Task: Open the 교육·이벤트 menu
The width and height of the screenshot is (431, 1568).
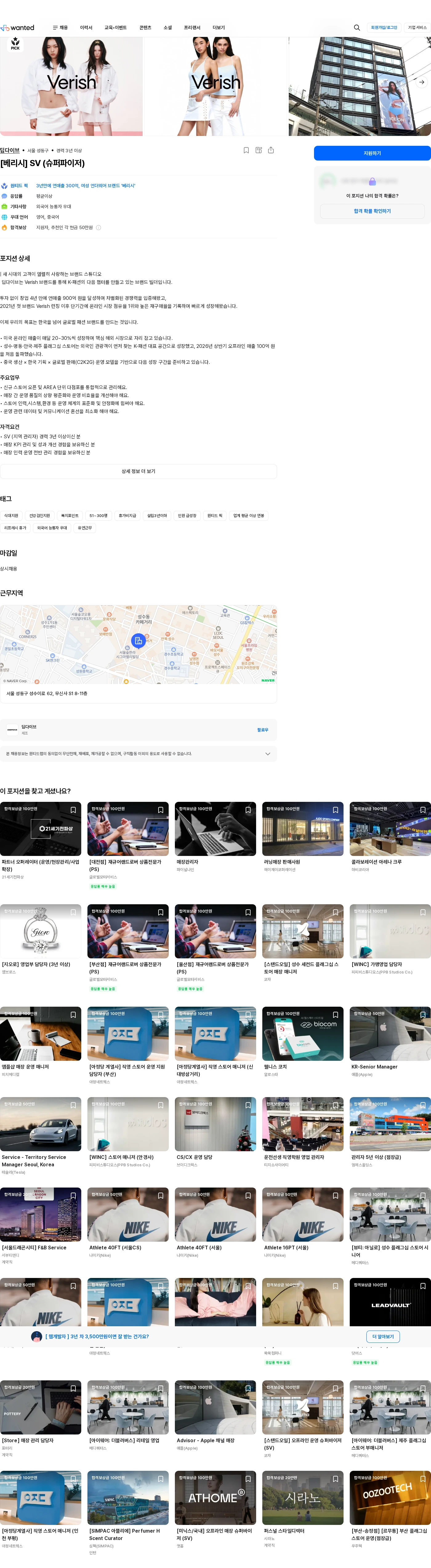Action: pos(116,27)
